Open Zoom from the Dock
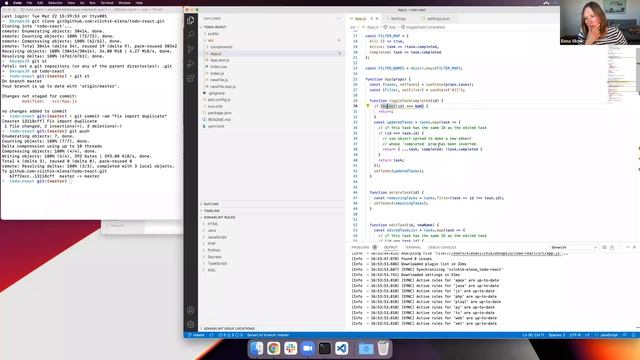This screenshot has width=640, height=360. [x=308, y=348]
